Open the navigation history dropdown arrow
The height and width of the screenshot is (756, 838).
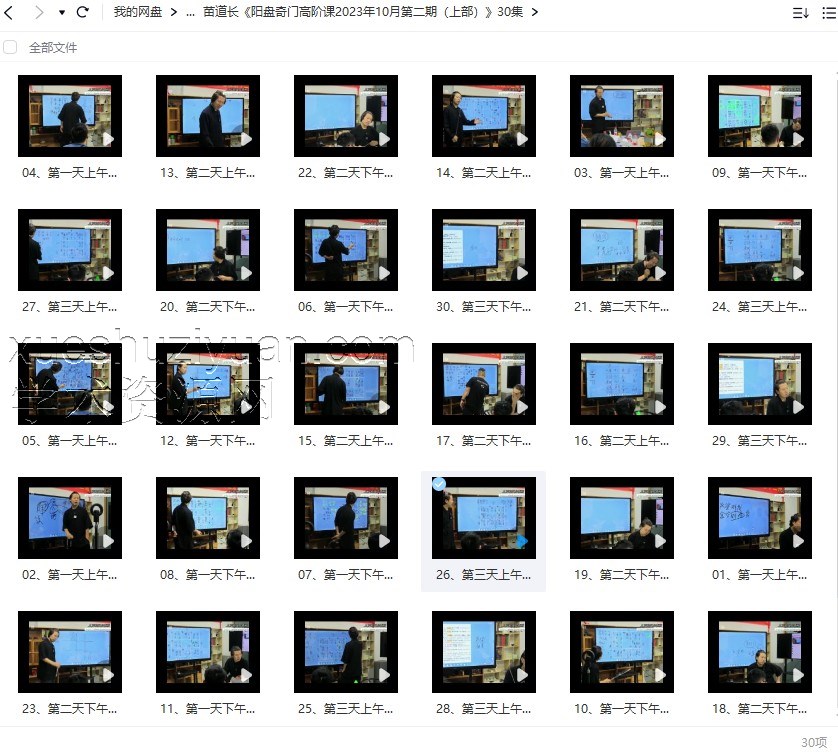click(x=62, y=13)
